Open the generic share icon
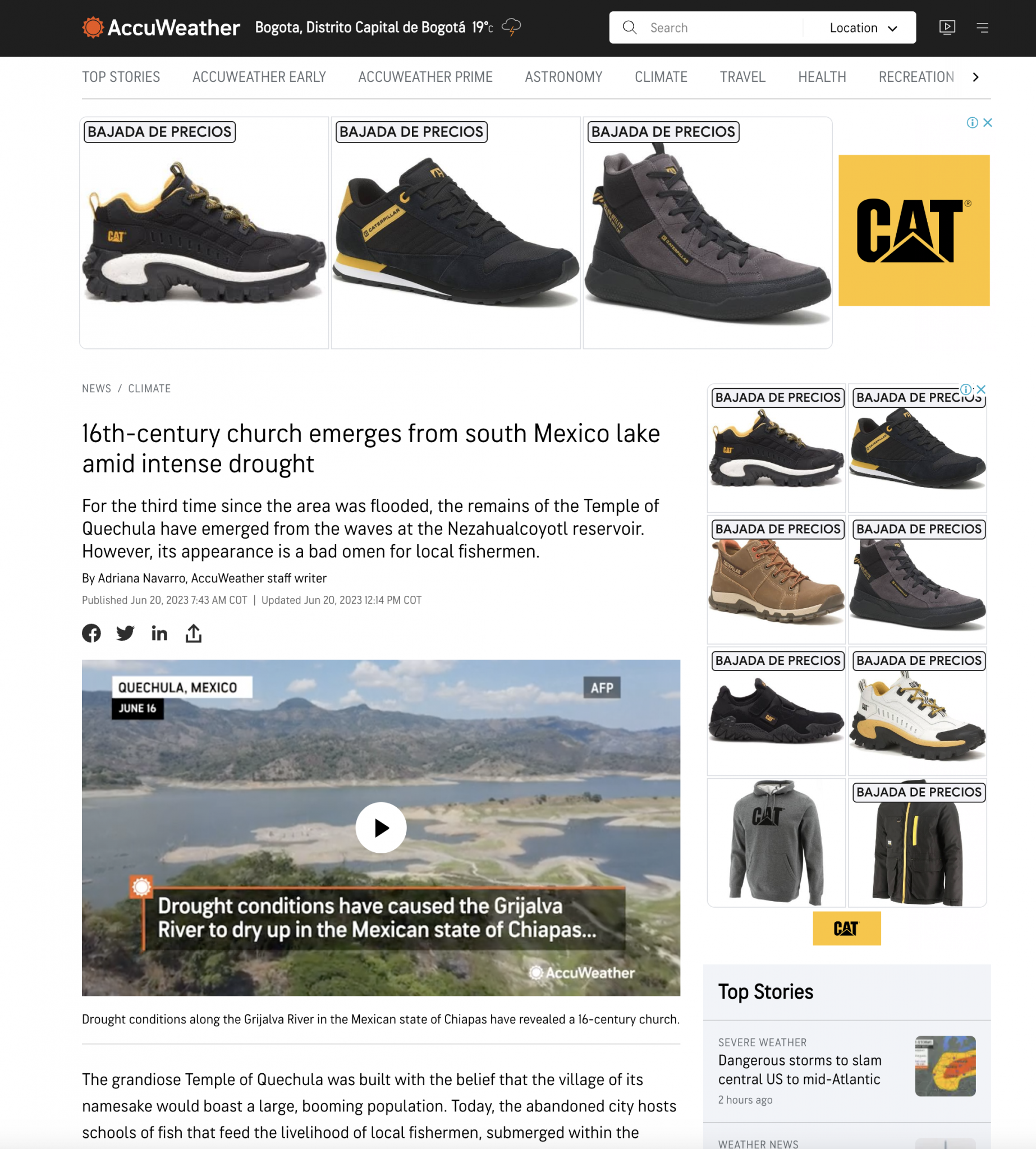1036x1149 pixels. pyautogui.click(x=194, y=633)
